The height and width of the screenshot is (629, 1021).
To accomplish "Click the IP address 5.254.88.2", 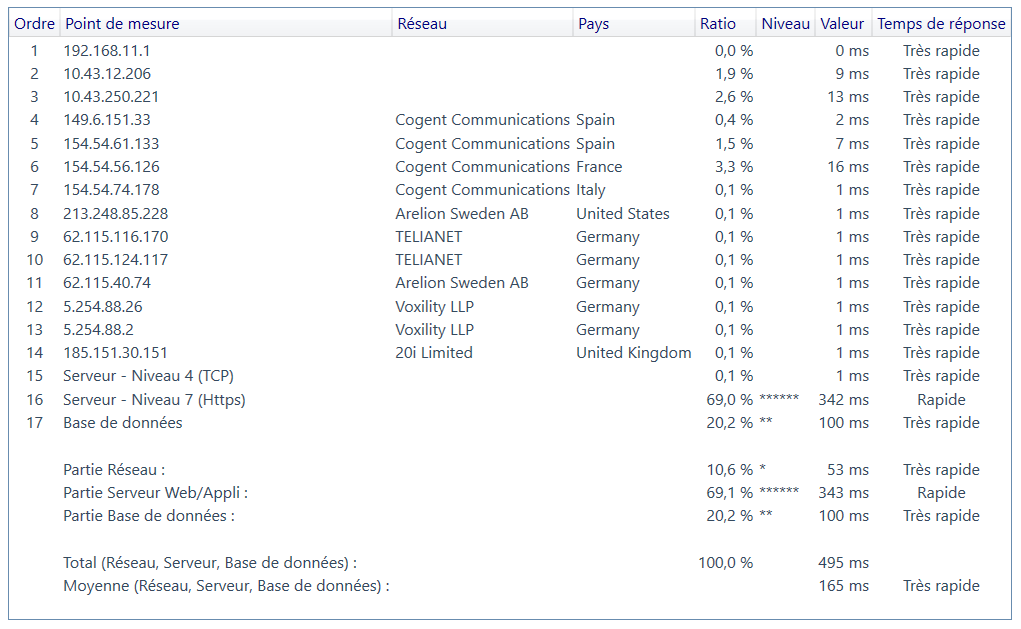I will coord(98,330).
